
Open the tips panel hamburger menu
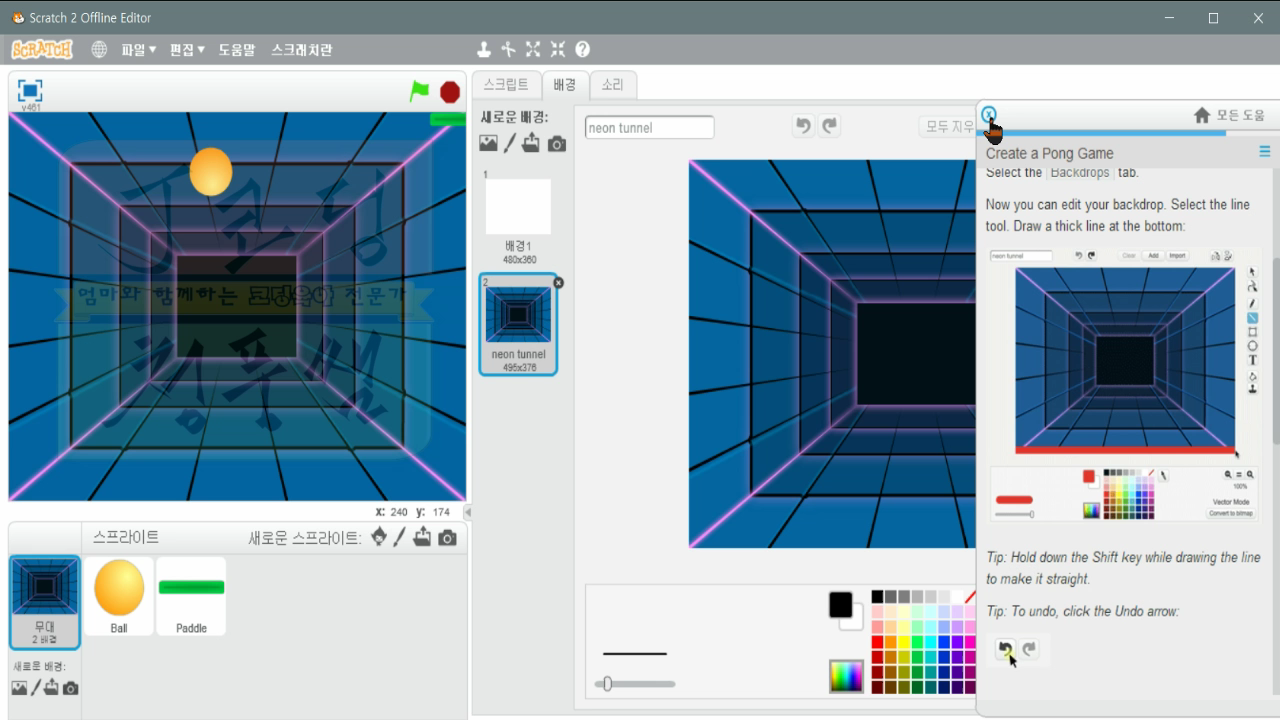pyautogui.click(x=1264, y=151)
